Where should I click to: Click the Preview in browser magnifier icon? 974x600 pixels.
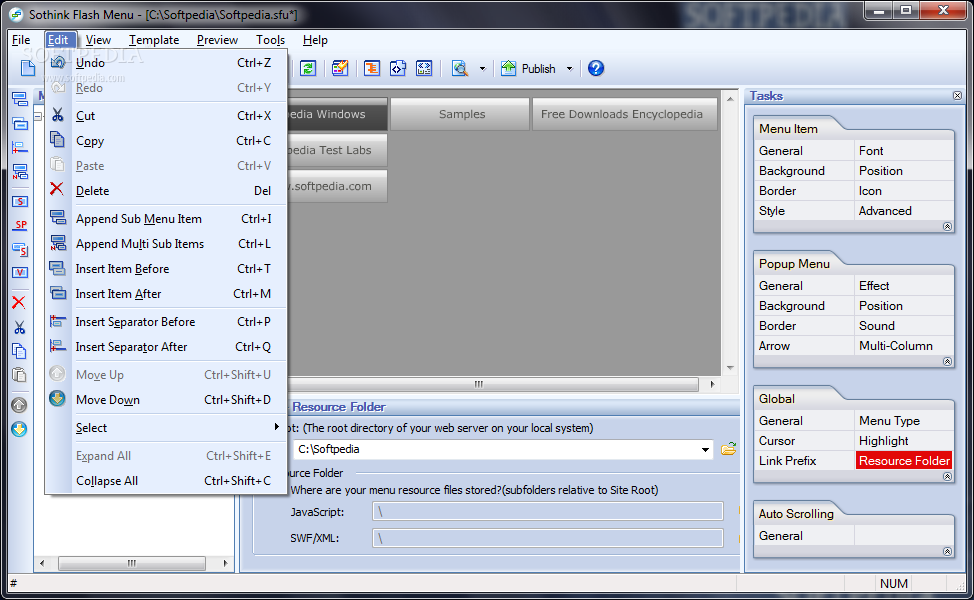click(x=460, y=68)
